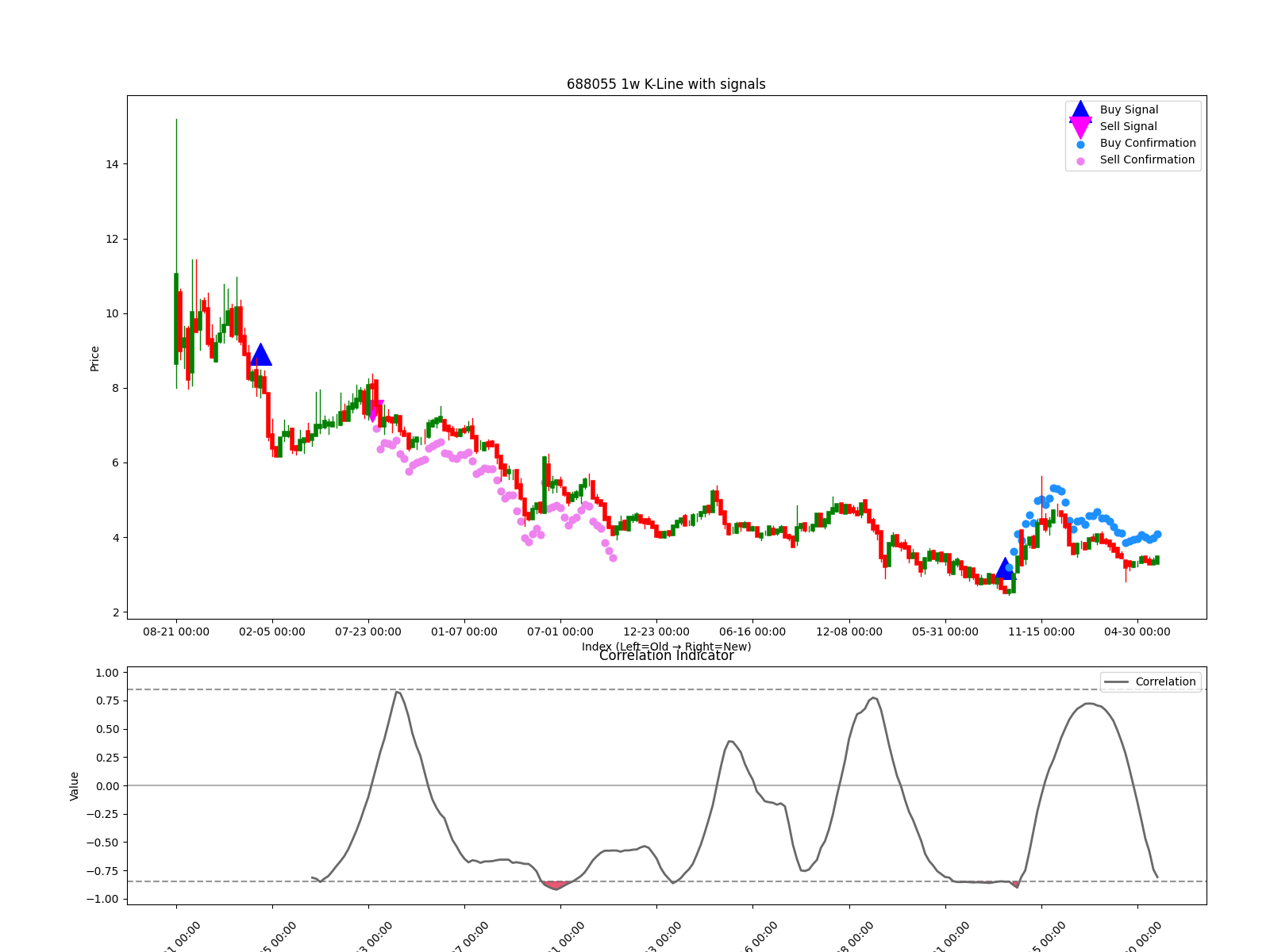Click the Buy Signal triangle in the legend
Viewport: 1270px width, 952px height.
(1080, 110)
